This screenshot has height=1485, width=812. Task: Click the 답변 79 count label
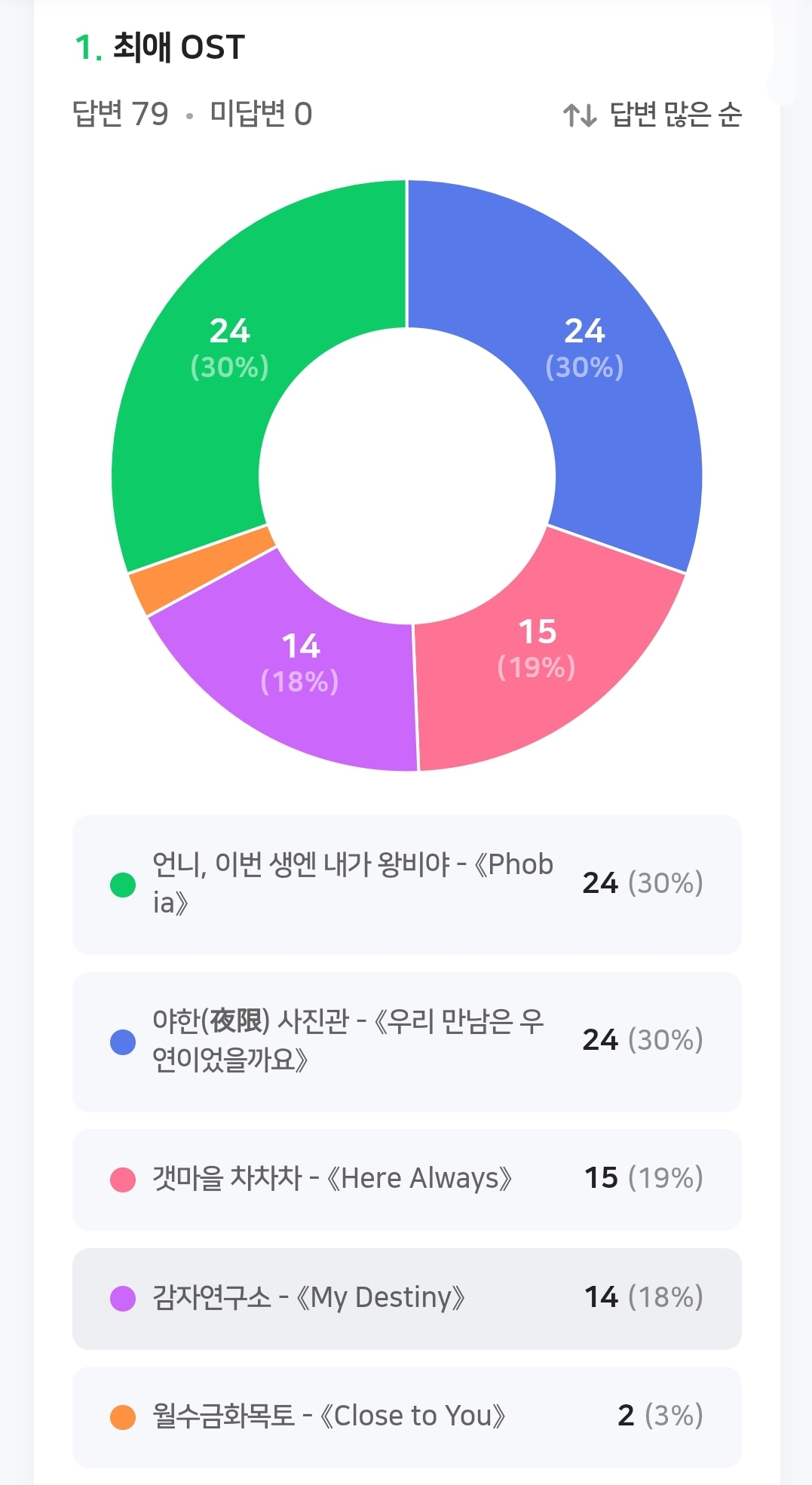point(121,115)
